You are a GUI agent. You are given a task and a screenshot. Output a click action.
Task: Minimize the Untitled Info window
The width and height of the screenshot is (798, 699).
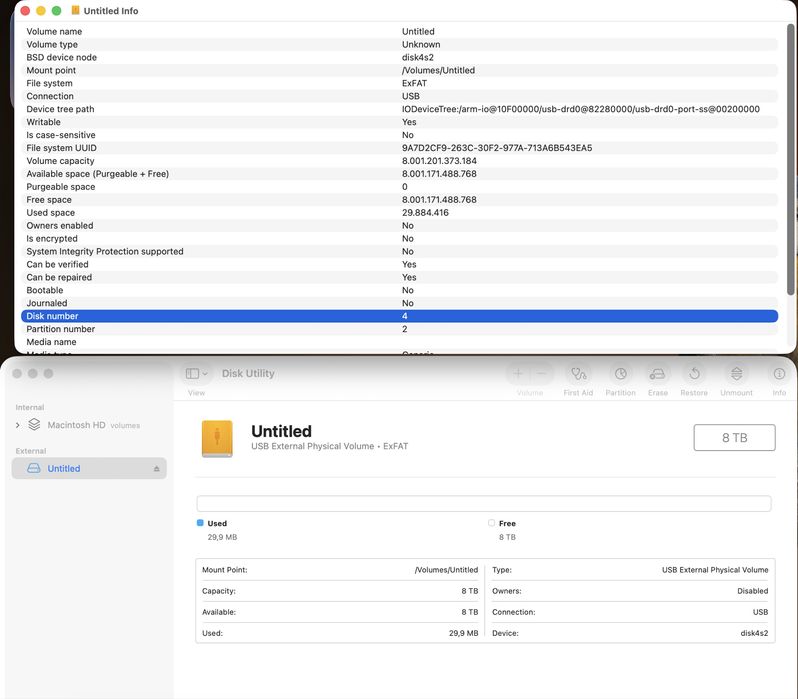(41, 11)
